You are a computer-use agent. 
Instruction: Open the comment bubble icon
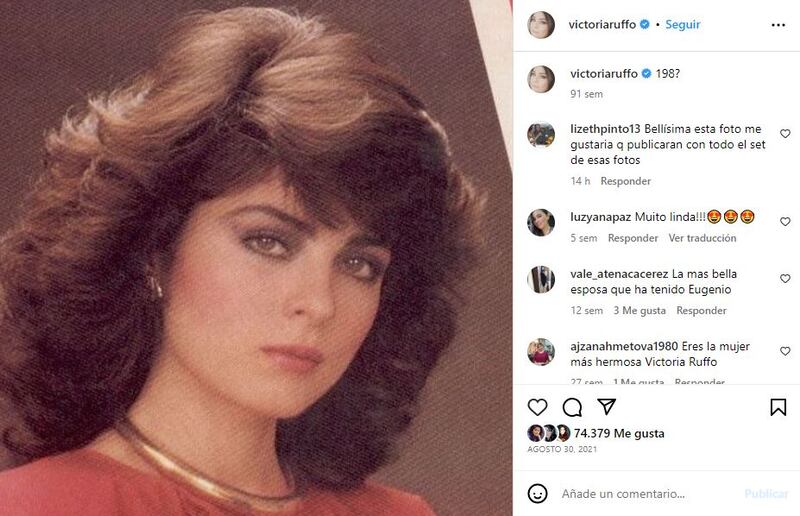click(572, 407)
